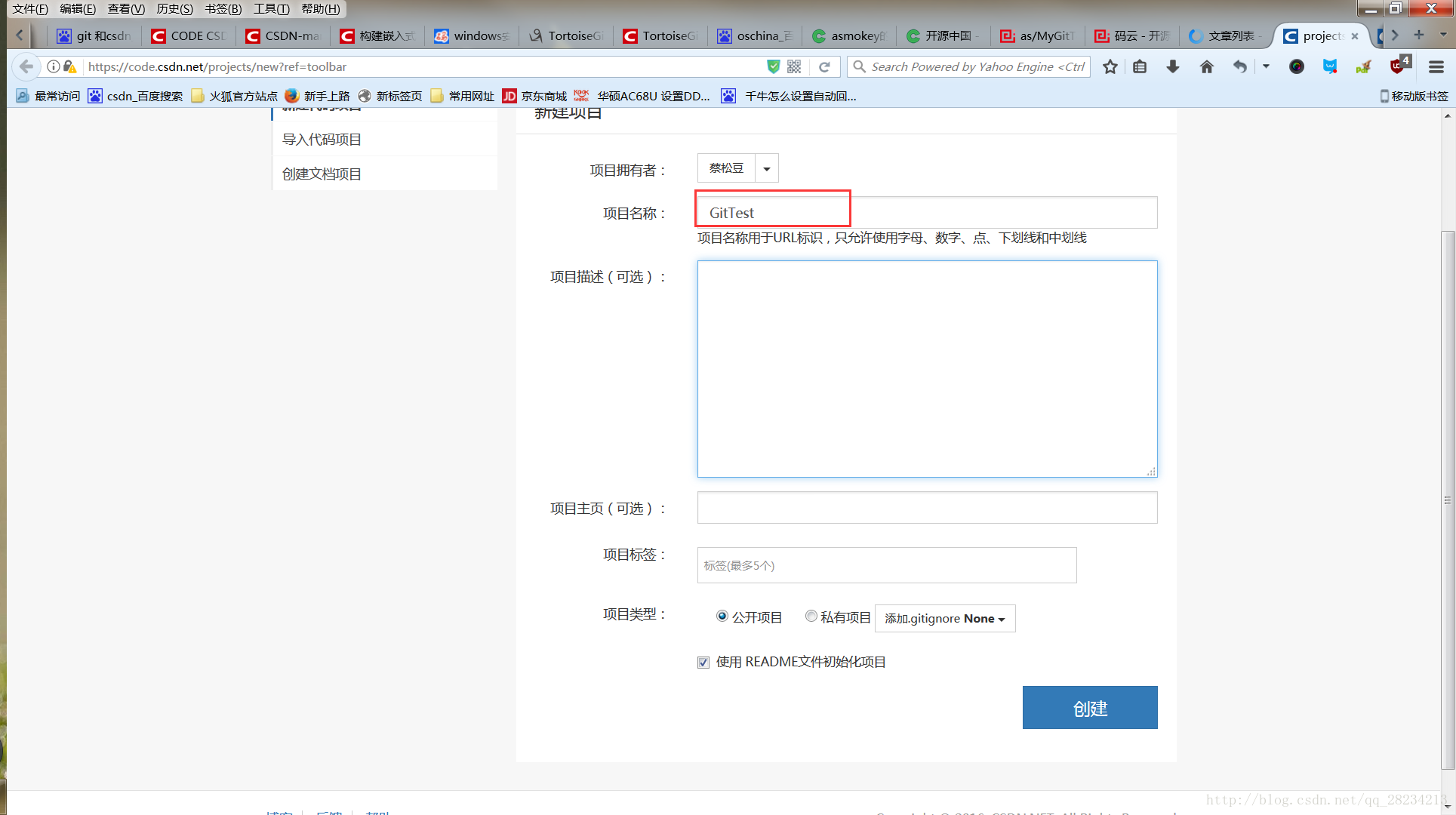This screenshot has height=815, width=1456.
Task: Open the 最常访问 bookmark
Action: 48,96
